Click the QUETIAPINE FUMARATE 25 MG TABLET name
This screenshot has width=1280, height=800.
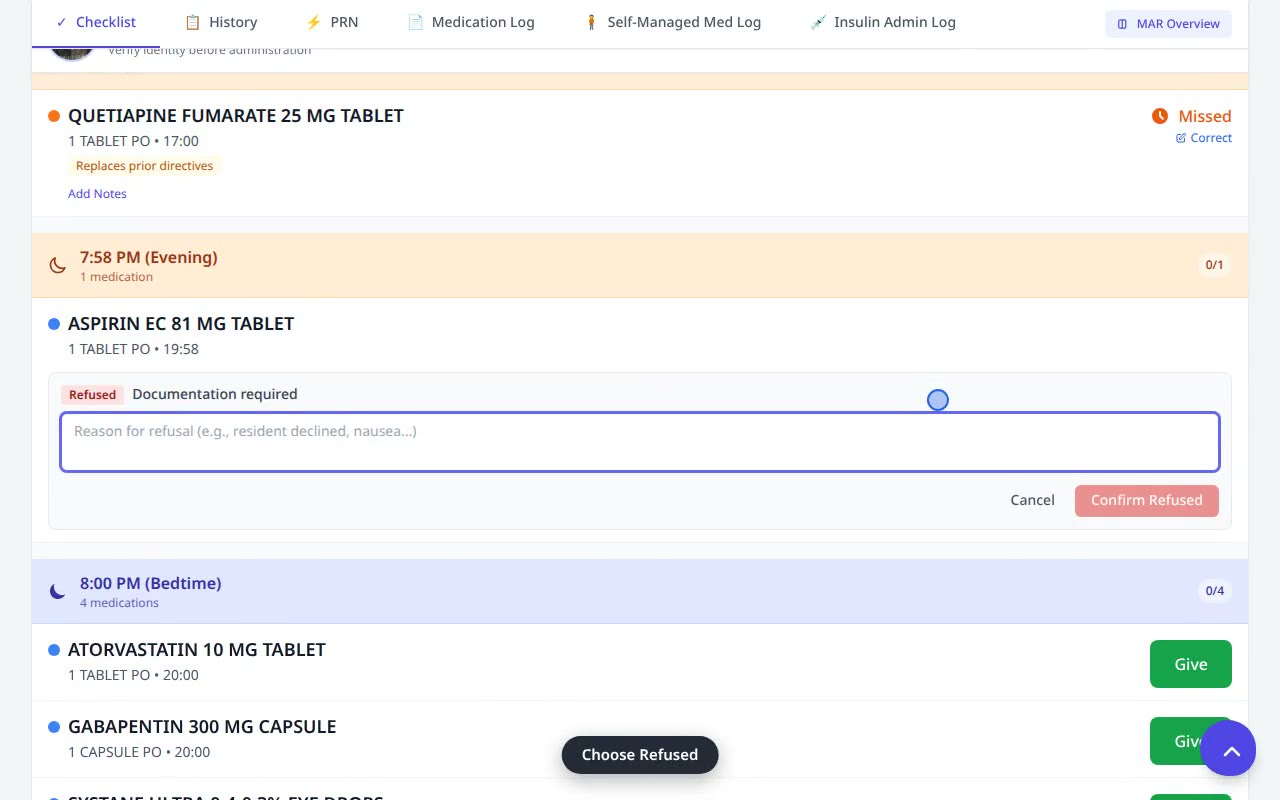click(x=236, y=116)
